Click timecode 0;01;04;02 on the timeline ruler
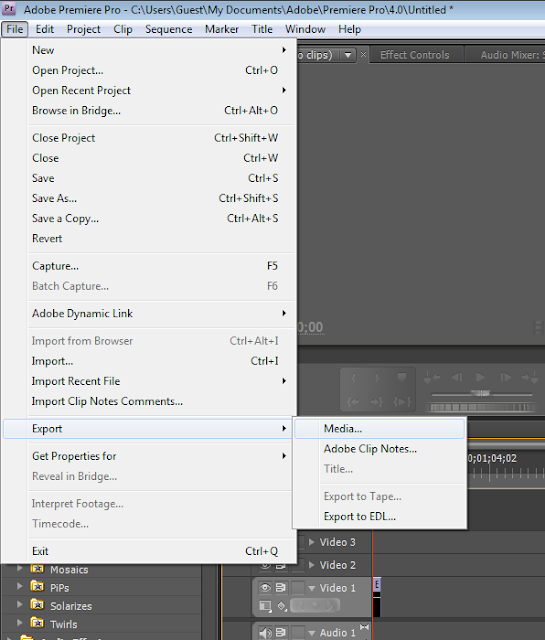 (x=492, y=458)
